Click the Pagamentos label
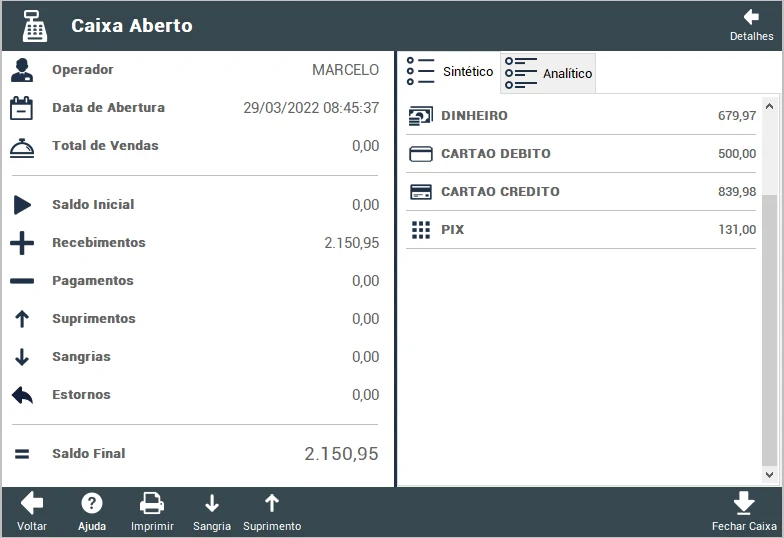 93,280
